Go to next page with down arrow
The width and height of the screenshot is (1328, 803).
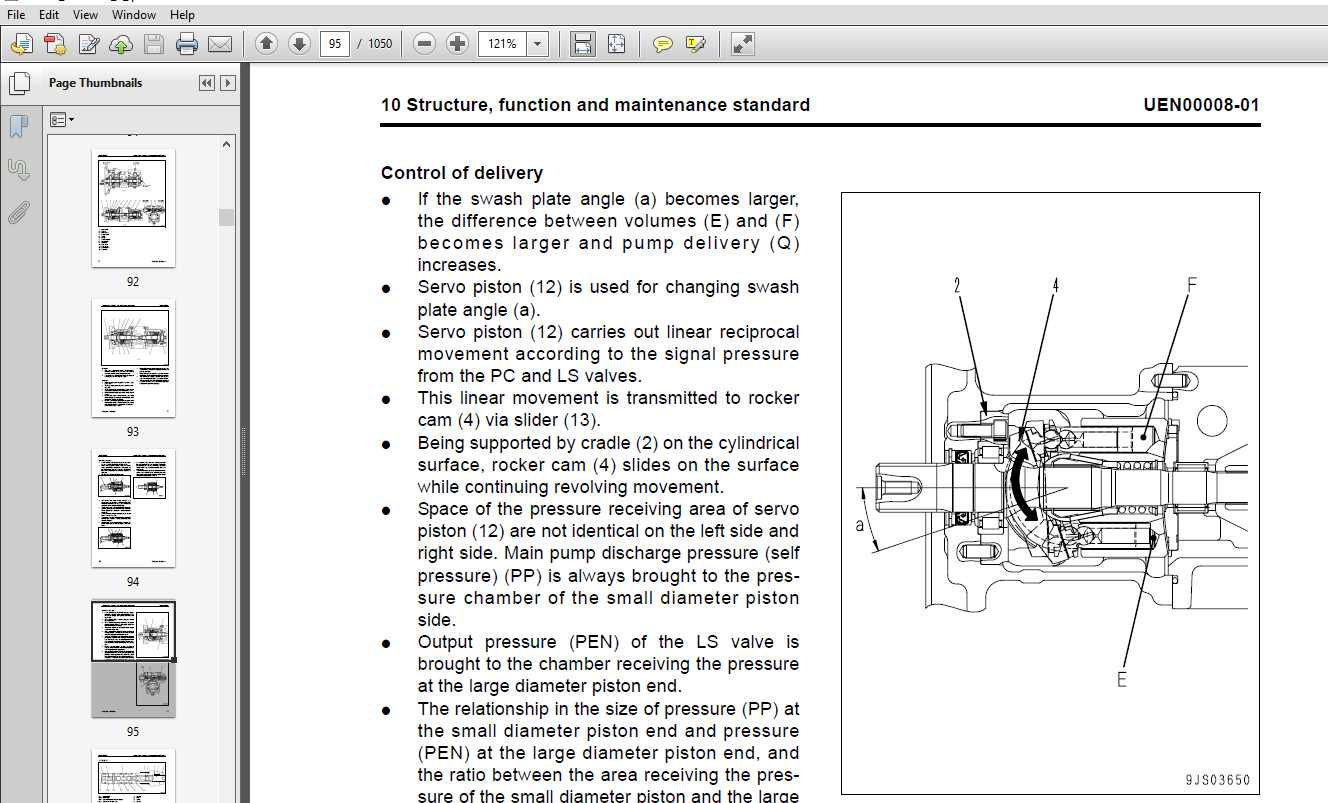[299, 44]
